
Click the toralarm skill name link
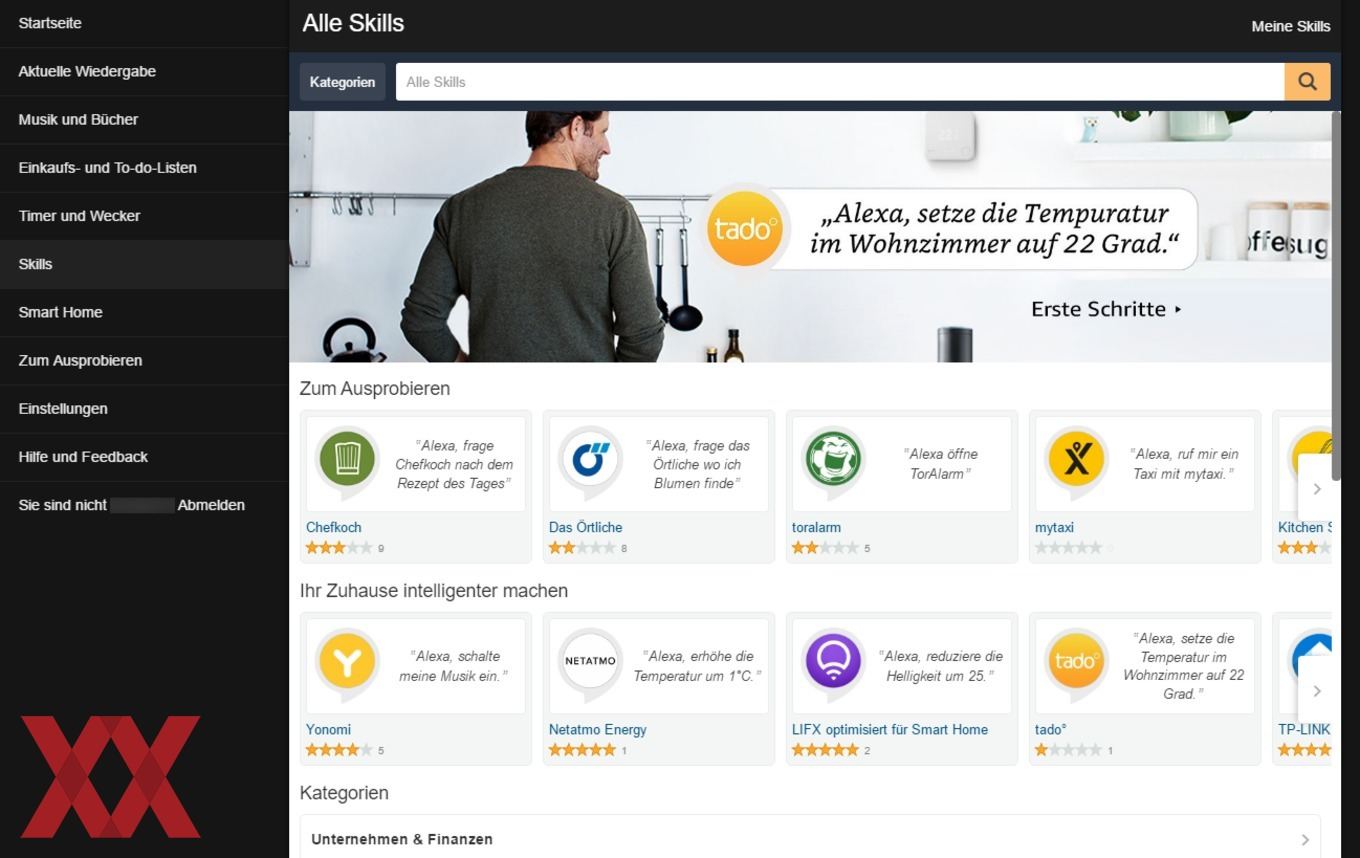[816, 527]
